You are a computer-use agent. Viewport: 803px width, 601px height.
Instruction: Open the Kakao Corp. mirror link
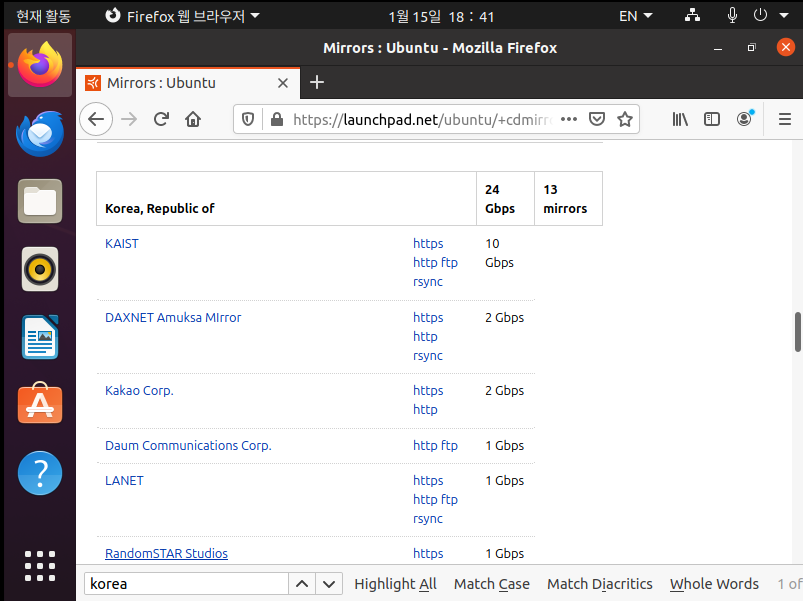pos(139,391)
